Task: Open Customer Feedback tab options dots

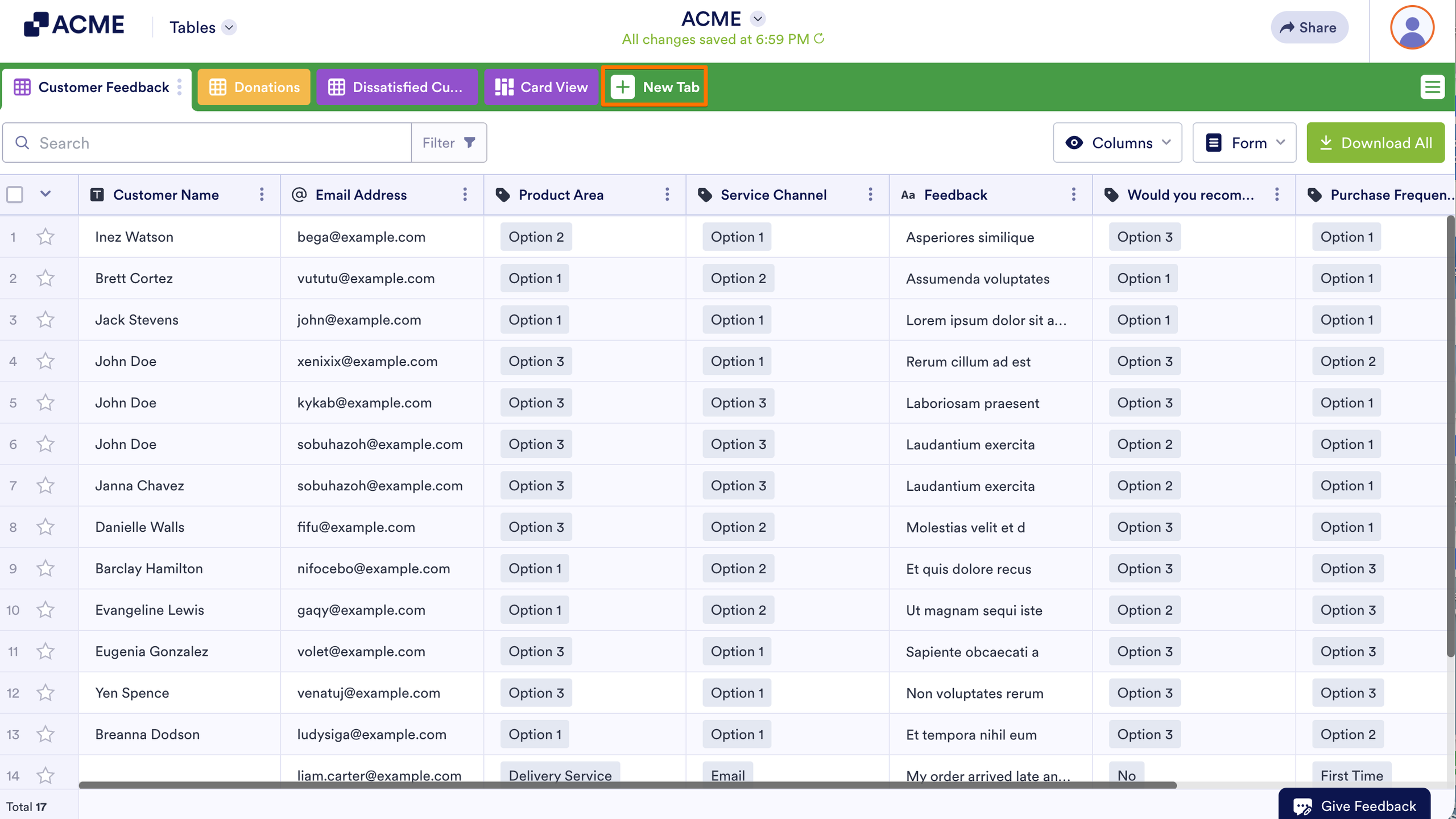Action: (180, 87)
